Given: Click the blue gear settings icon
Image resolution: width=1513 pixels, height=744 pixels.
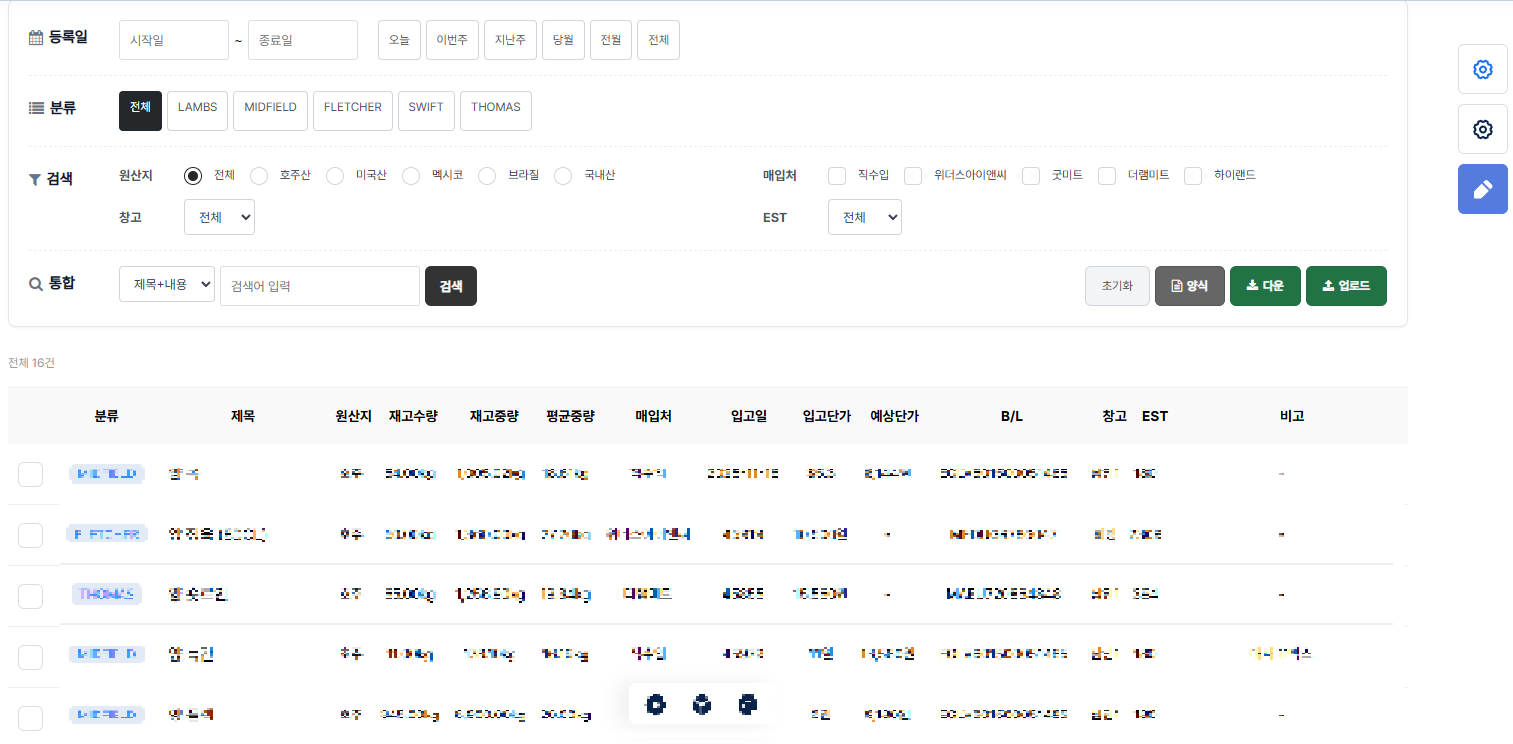Looking at the screenshot, I should [1482, 70].
